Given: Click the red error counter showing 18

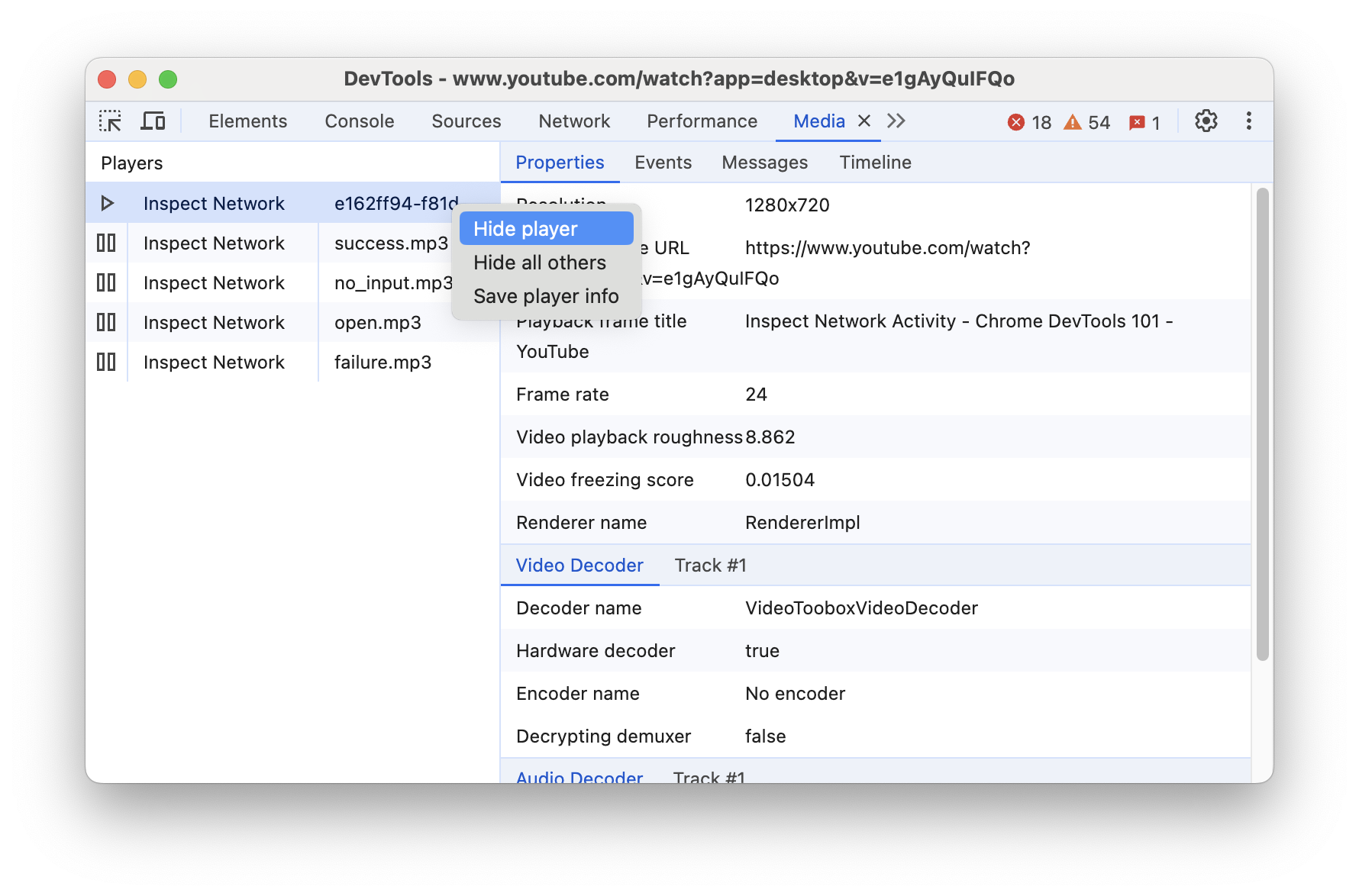Looking at the screenshot, I should point(1028,121).
